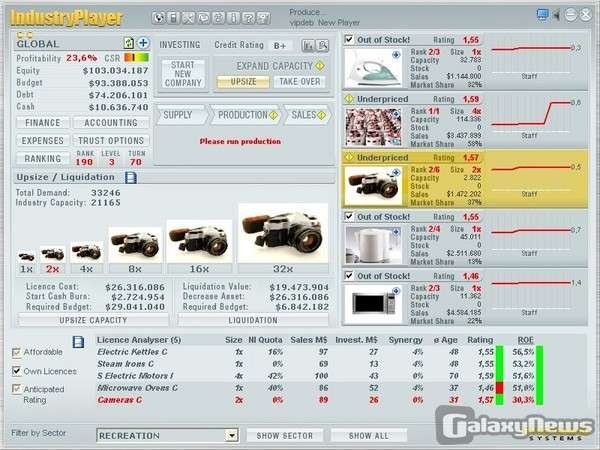Open the RANKING button
600x450 pixels.
click(43, 158)
